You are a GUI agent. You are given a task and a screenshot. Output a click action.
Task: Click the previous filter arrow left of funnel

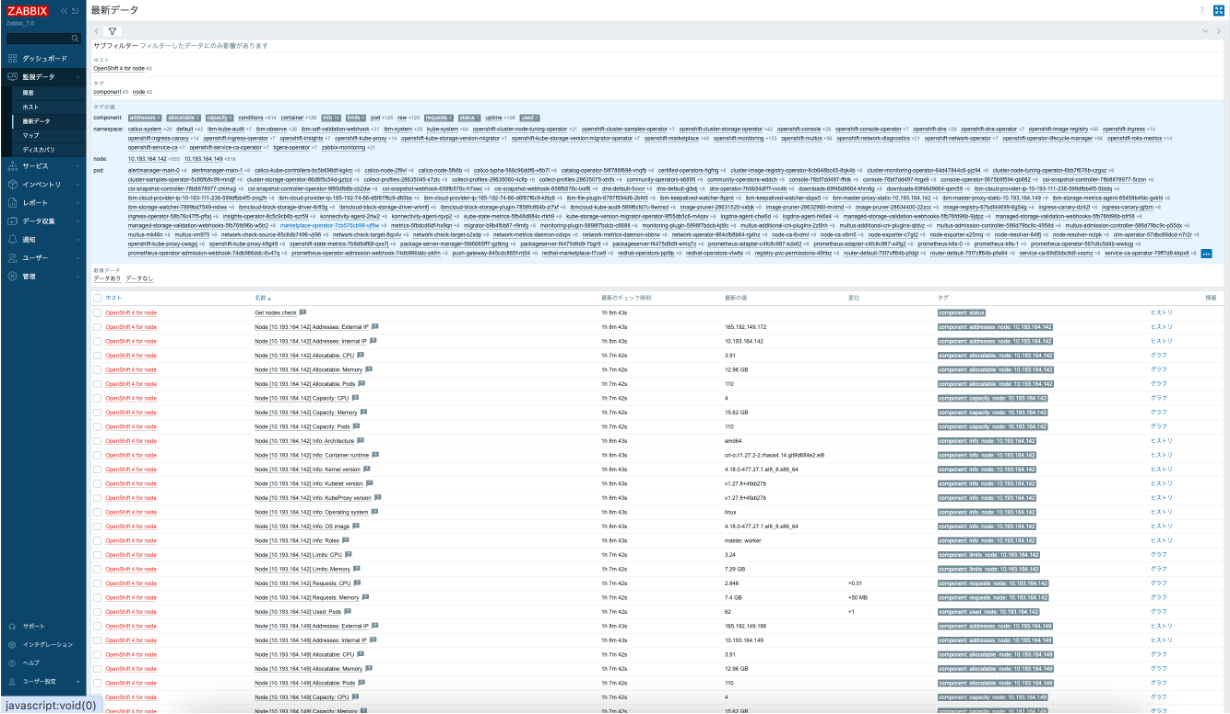(96, 31)
